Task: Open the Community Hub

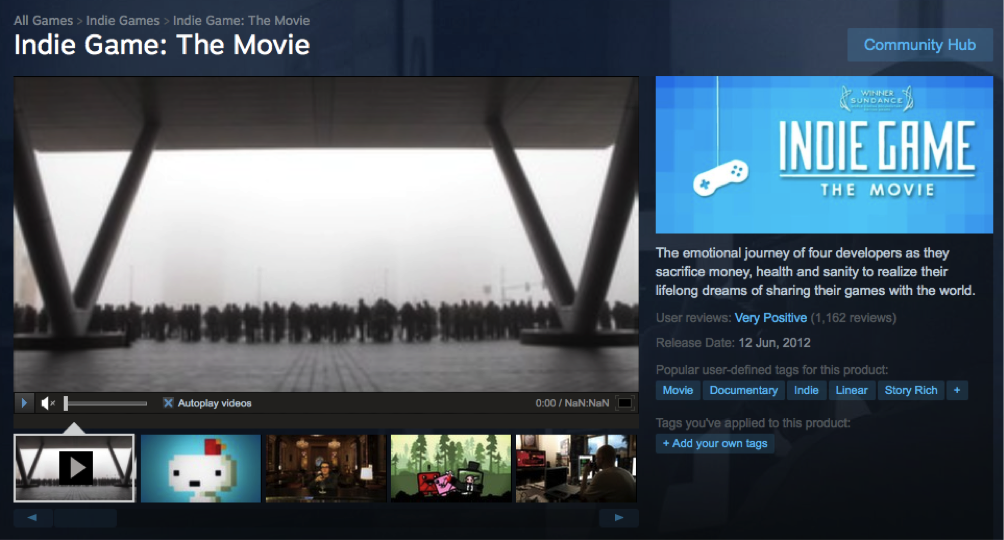Action: point(919,45)
